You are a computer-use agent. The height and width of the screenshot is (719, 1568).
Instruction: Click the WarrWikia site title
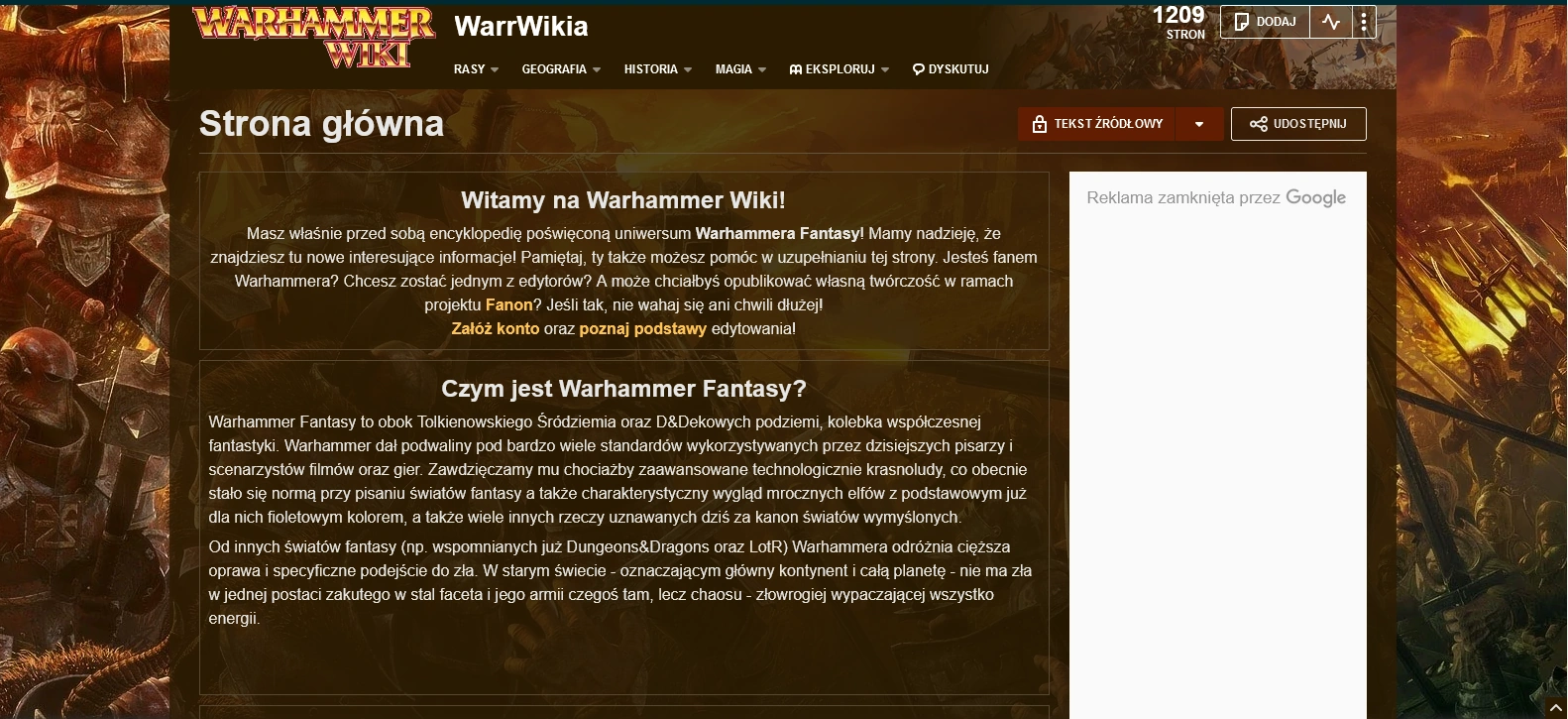[x=521, y=27]
